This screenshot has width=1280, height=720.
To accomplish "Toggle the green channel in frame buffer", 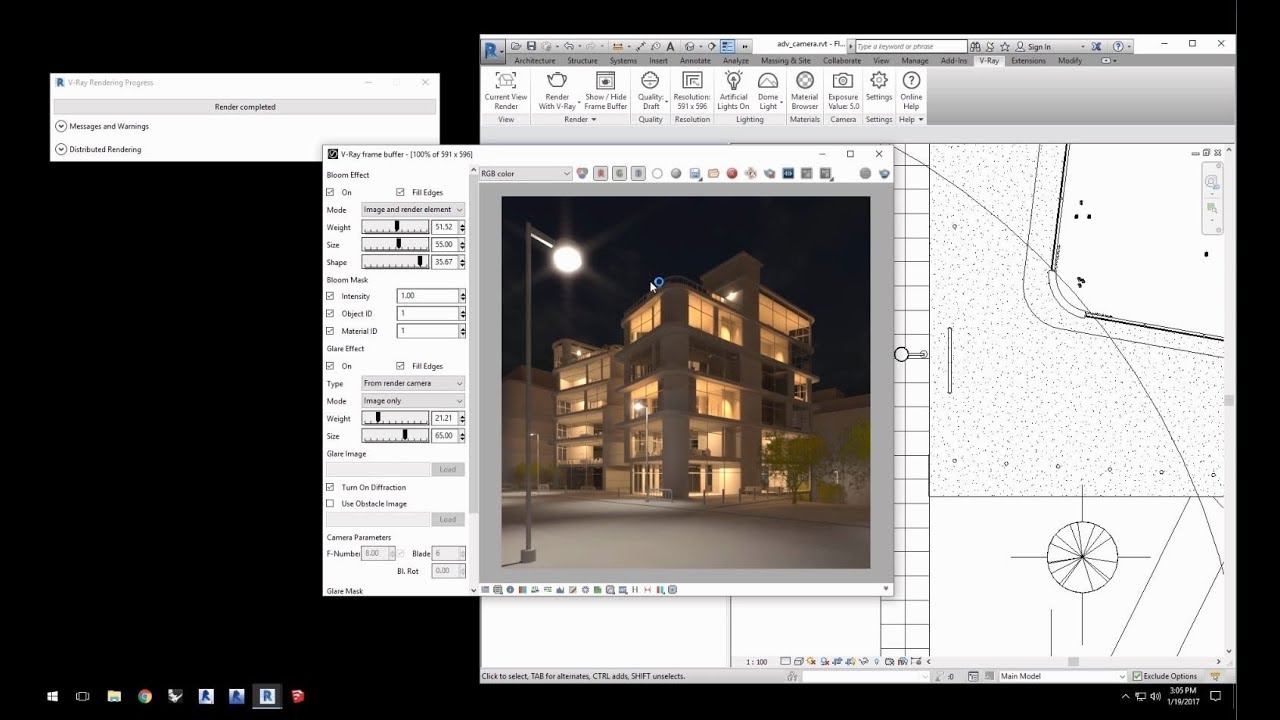I will pyautogui.click(x=619, y=173).
